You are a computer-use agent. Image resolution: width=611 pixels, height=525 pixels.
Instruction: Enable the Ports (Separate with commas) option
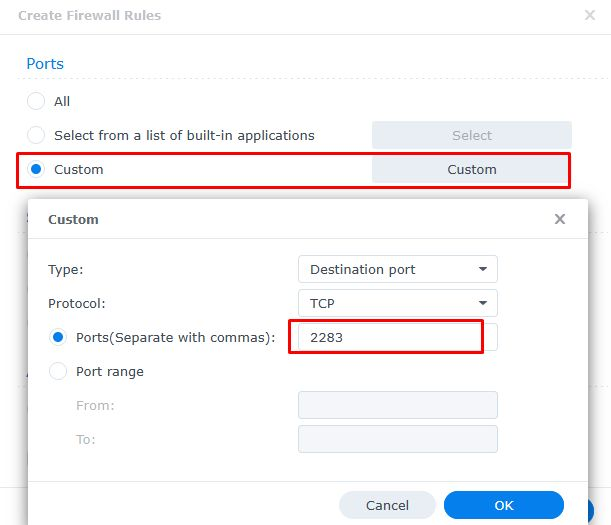(58, 337)
